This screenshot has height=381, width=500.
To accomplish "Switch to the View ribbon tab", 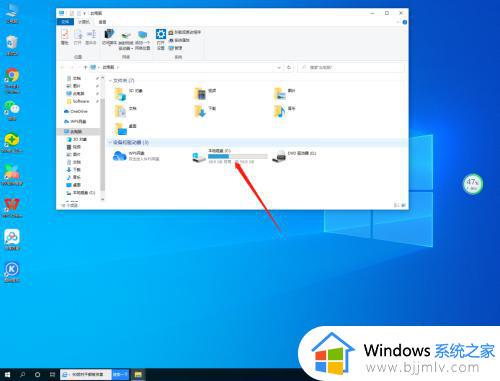I will [x=102, y=22].
